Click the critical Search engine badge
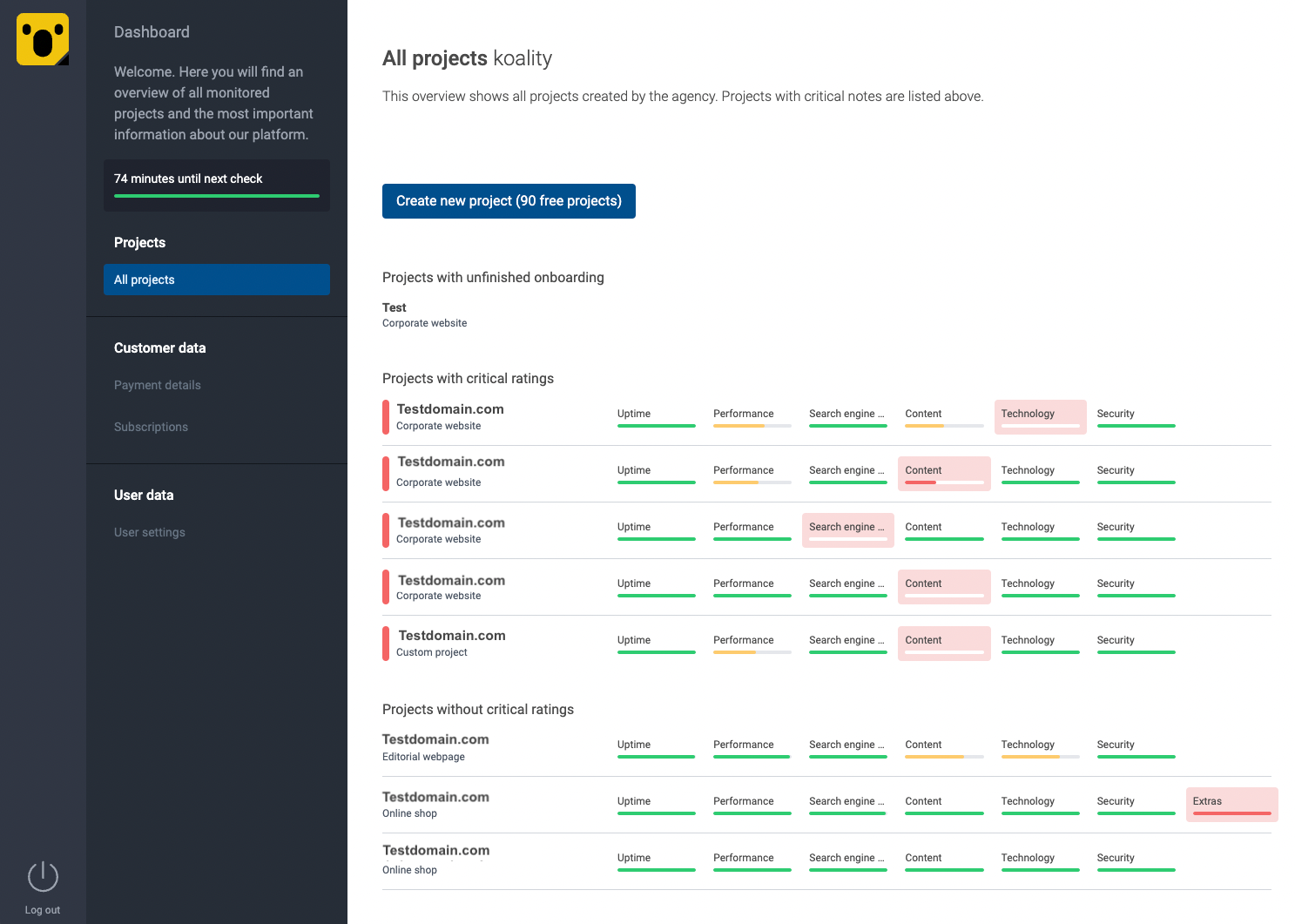This screenshot has width=1295, height=924. pos(847,529)
